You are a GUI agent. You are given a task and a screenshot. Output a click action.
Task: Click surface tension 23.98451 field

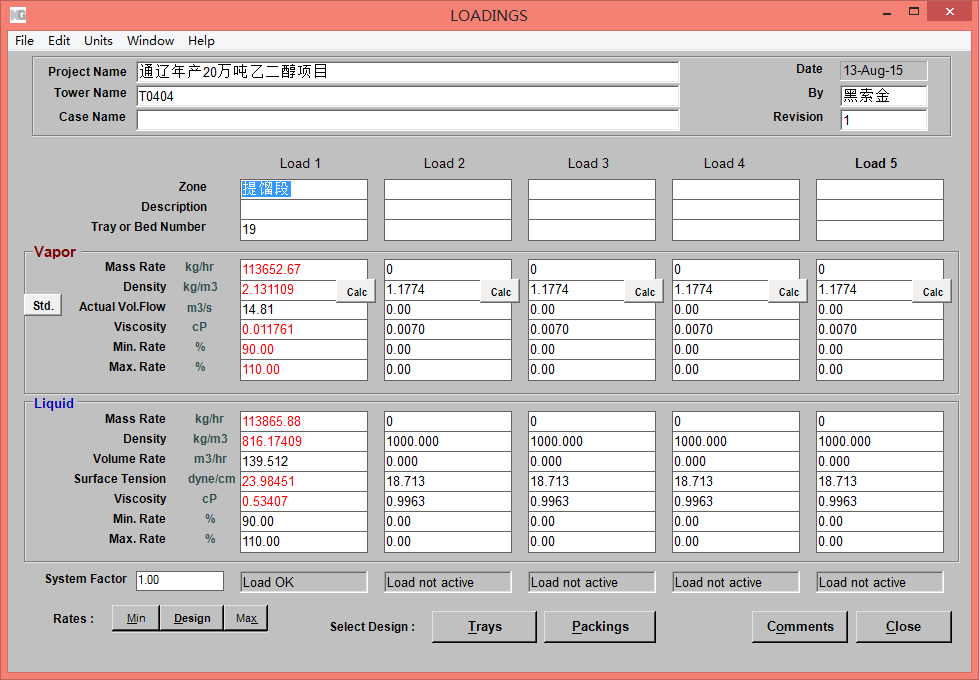coord(304,481)
